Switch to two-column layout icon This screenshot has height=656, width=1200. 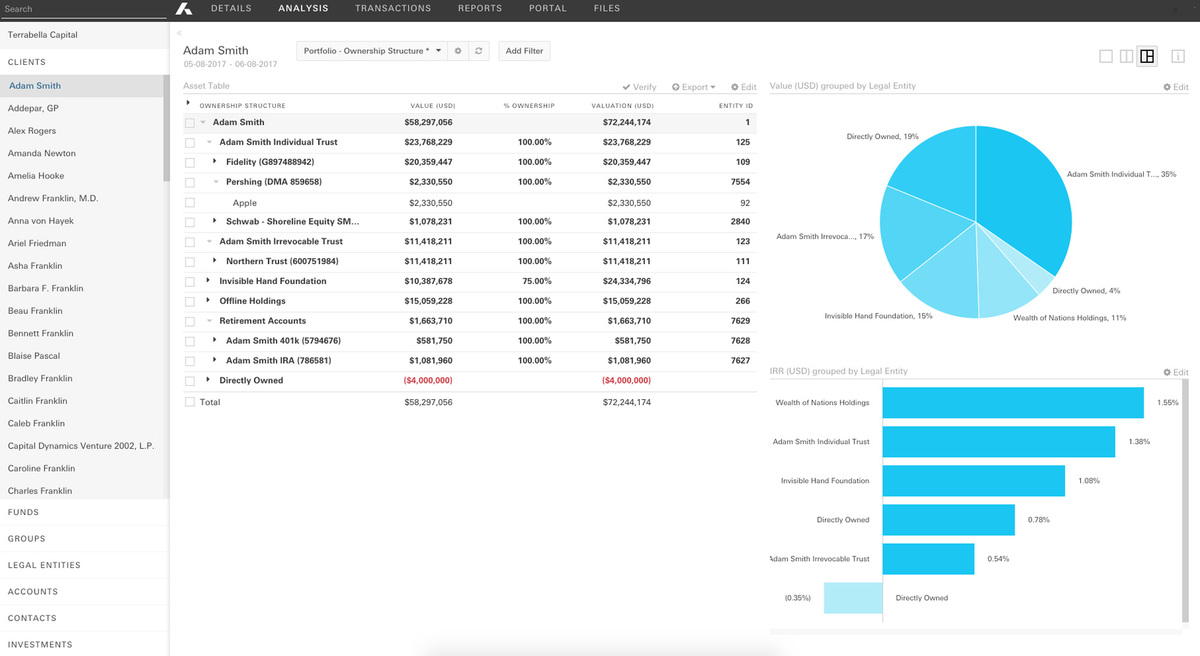click(1126, 56)
